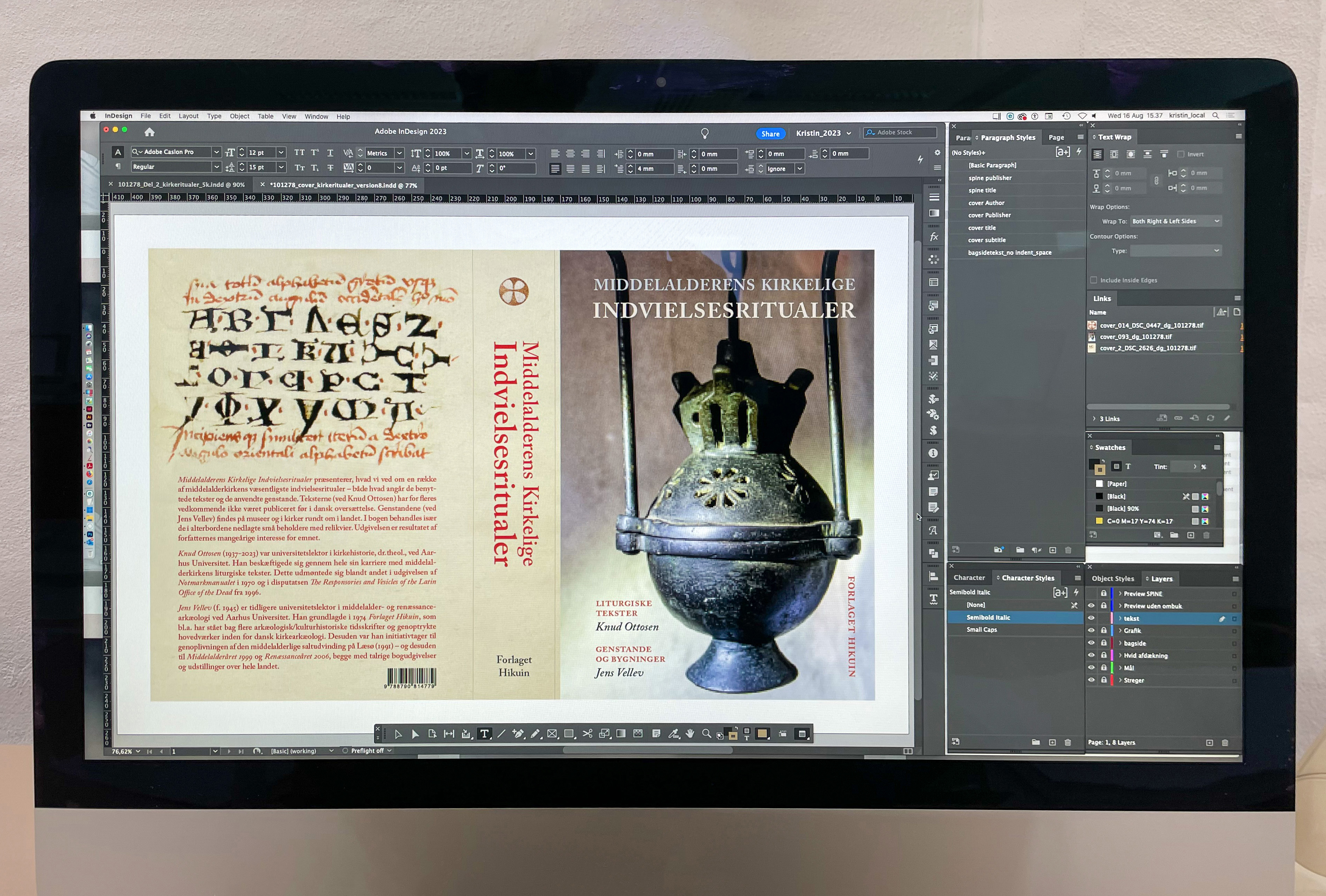The height and width of the screenshot is (896, 1326).
Task: Click Wrap around bounding box icon
Action: click(1114, 155)
